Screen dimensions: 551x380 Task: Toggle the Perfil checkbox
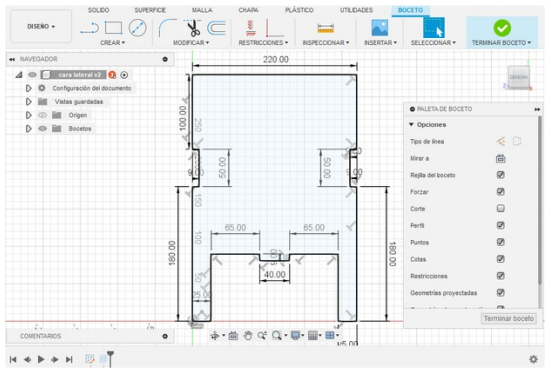click(500, 225)
